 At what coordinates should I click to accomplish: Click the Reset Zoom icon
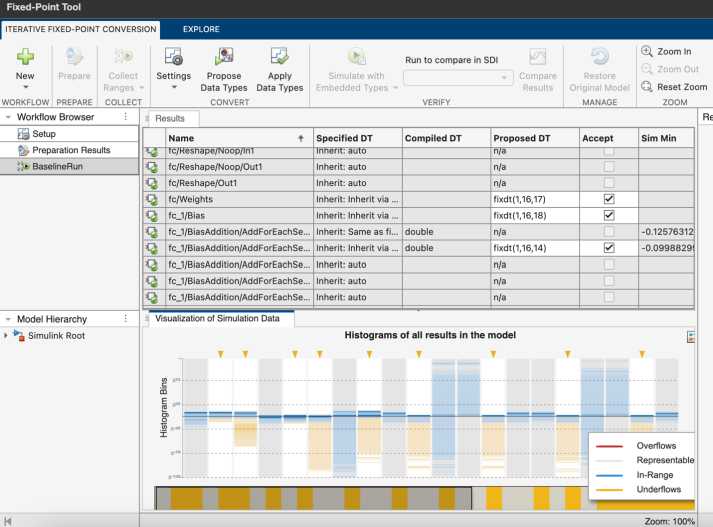[647, 87]
